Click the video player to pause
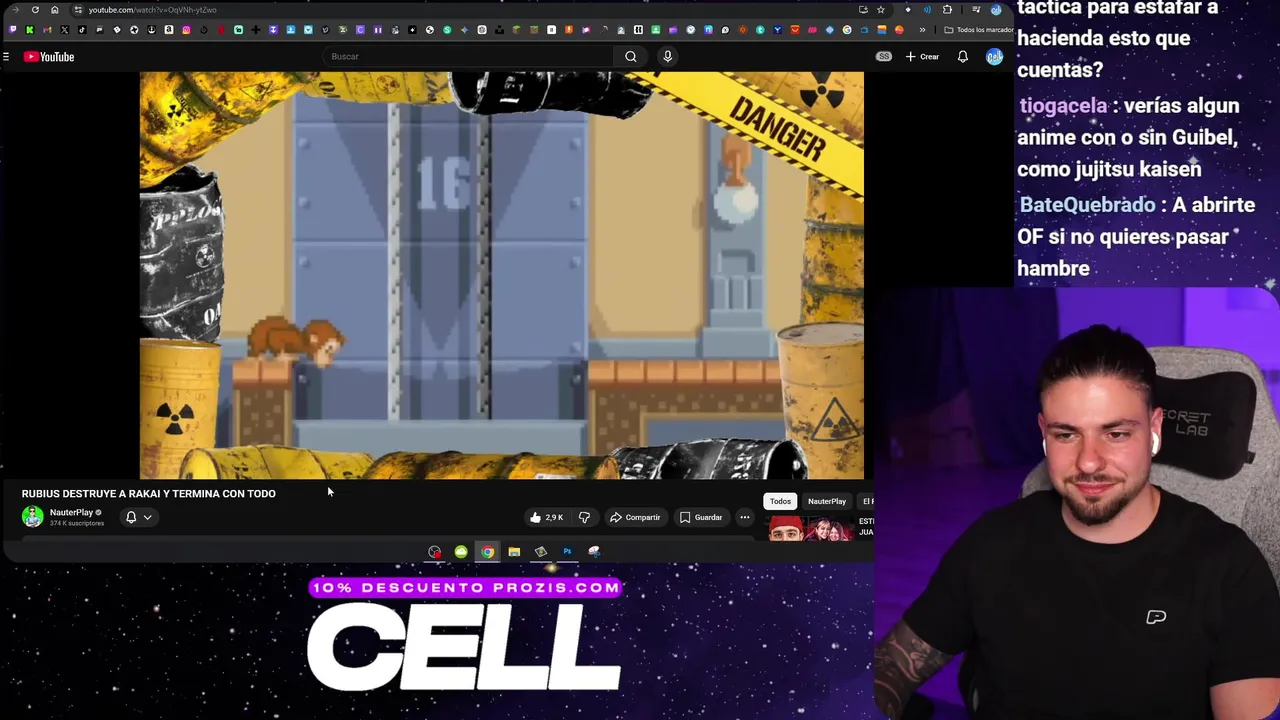Screen dimensions: 1280x720 coord(502,275)
